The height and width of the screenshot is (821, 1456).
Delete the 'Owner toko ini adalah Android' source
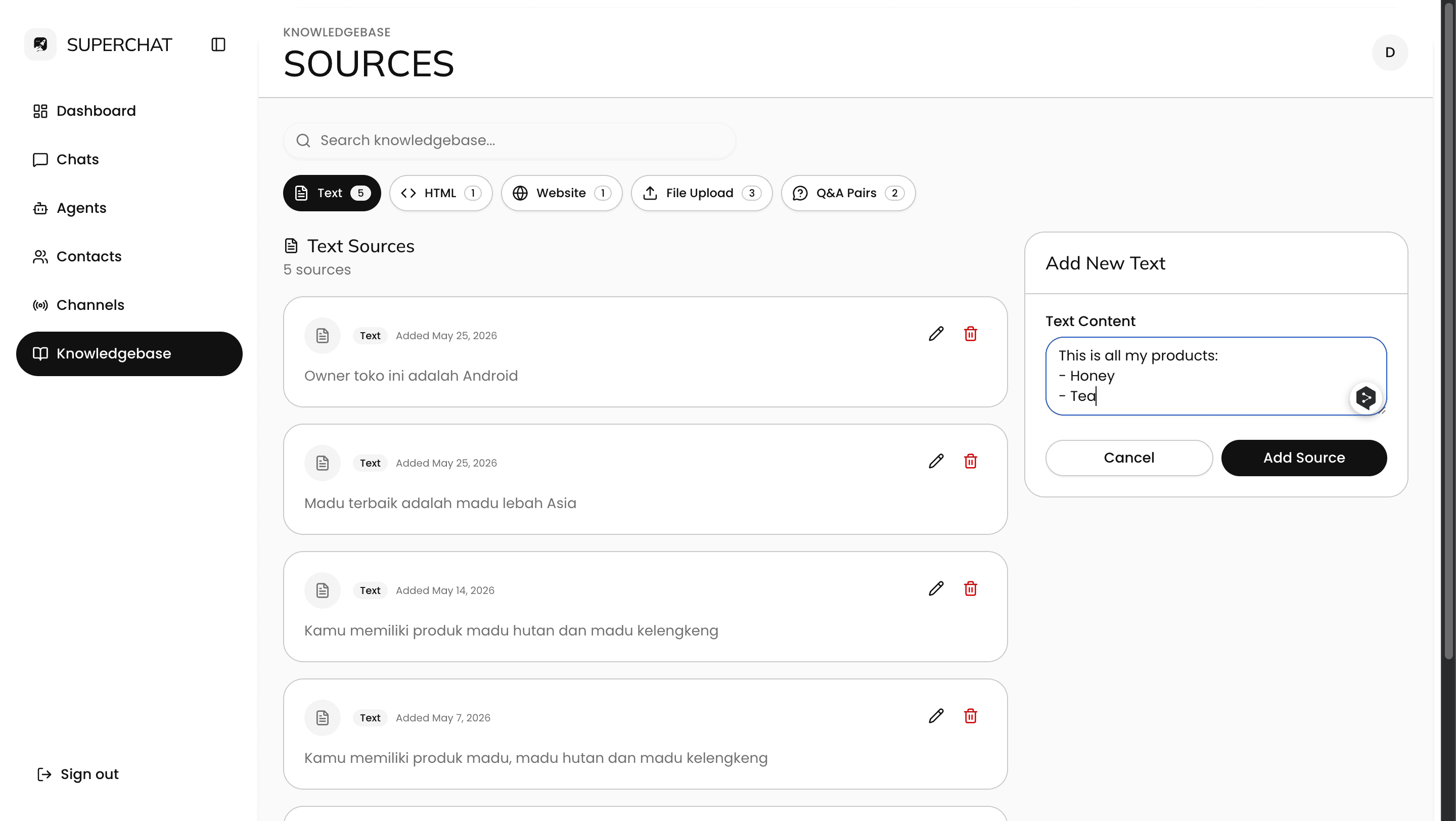point(971,334)
